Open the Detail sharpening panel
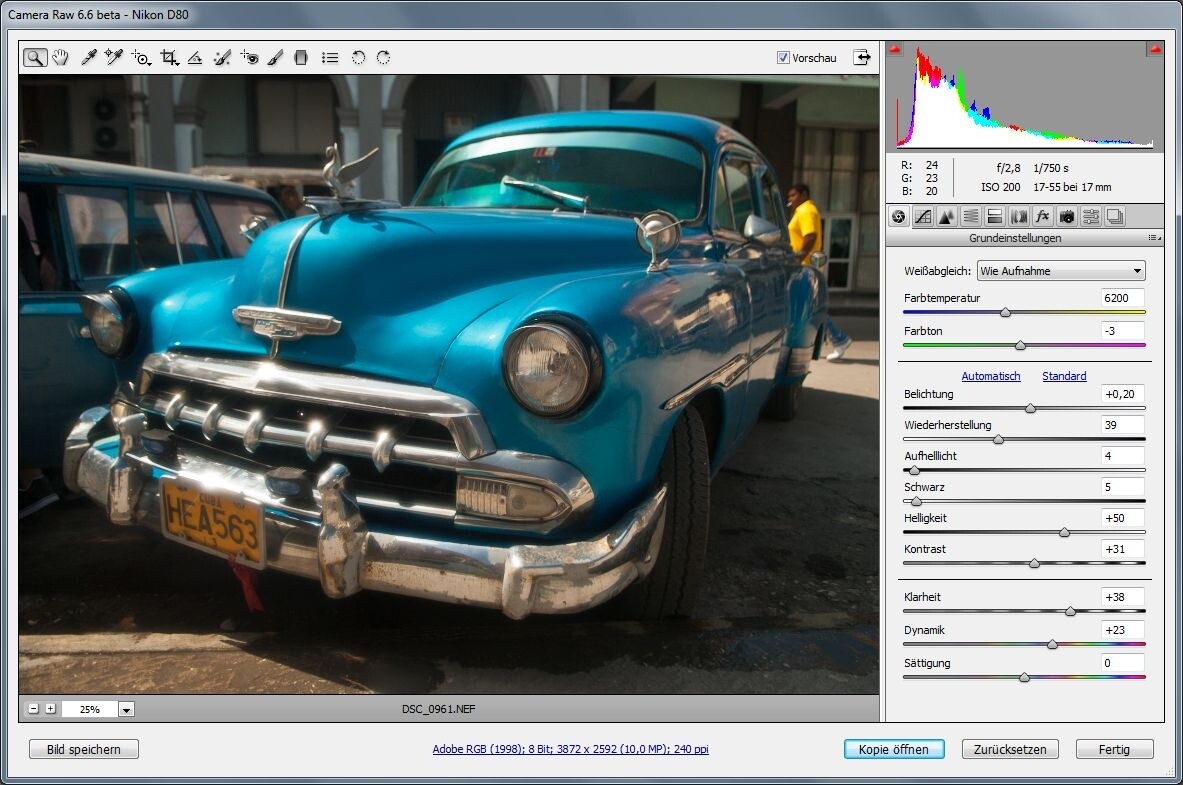 (946, 216)
